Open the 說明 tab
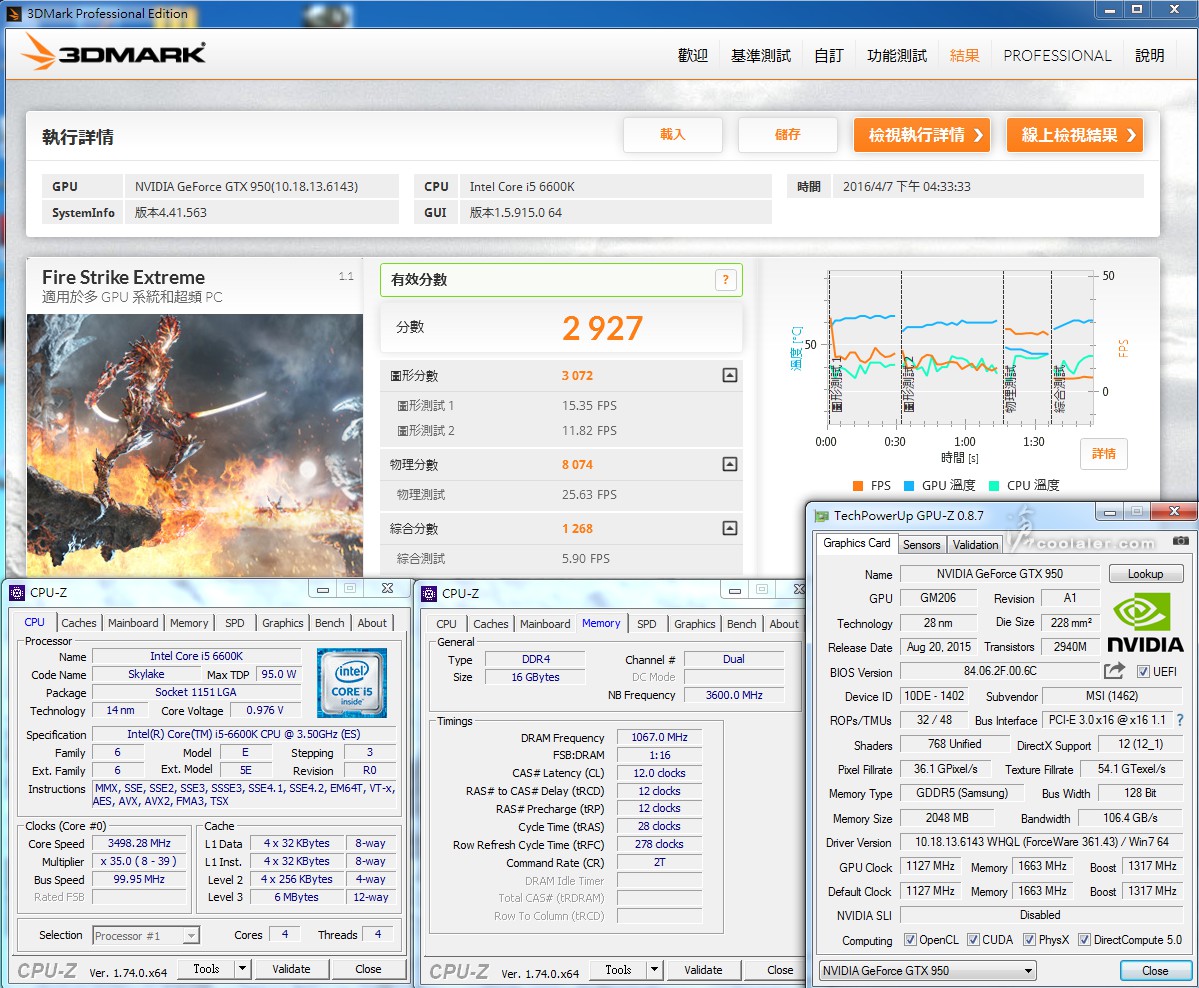Screen dimensions: 1199x988 tap(1149, 55)
